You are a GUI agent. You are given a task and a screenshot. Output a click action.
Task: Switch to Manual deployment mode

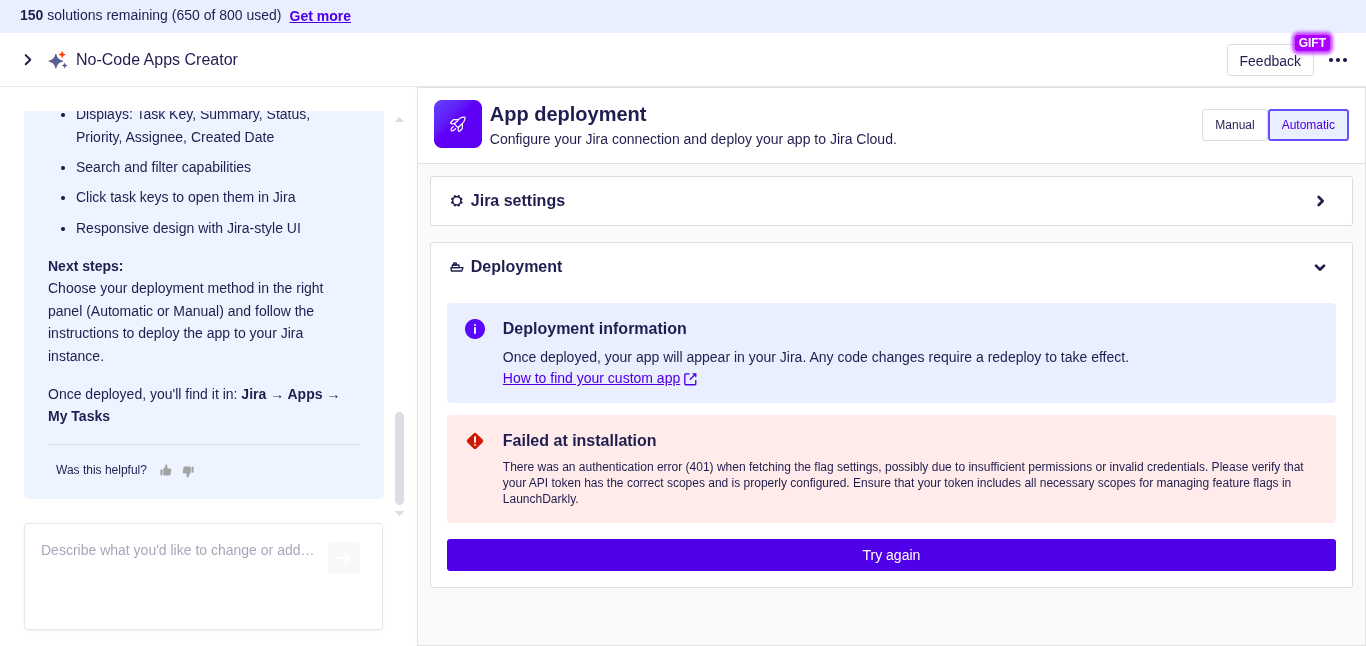(x=1234, y=125)
